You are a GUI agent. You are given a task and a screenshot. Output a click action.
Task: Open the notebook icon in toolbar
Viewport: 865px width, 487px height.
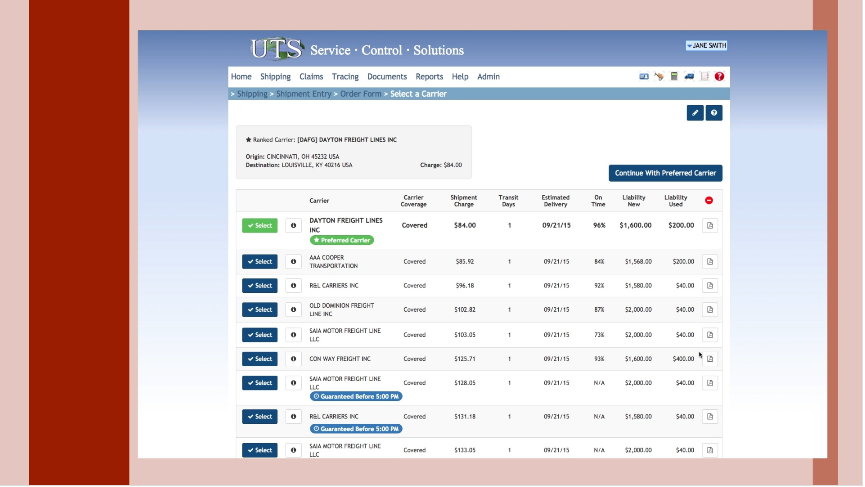[x=704, y=77]
